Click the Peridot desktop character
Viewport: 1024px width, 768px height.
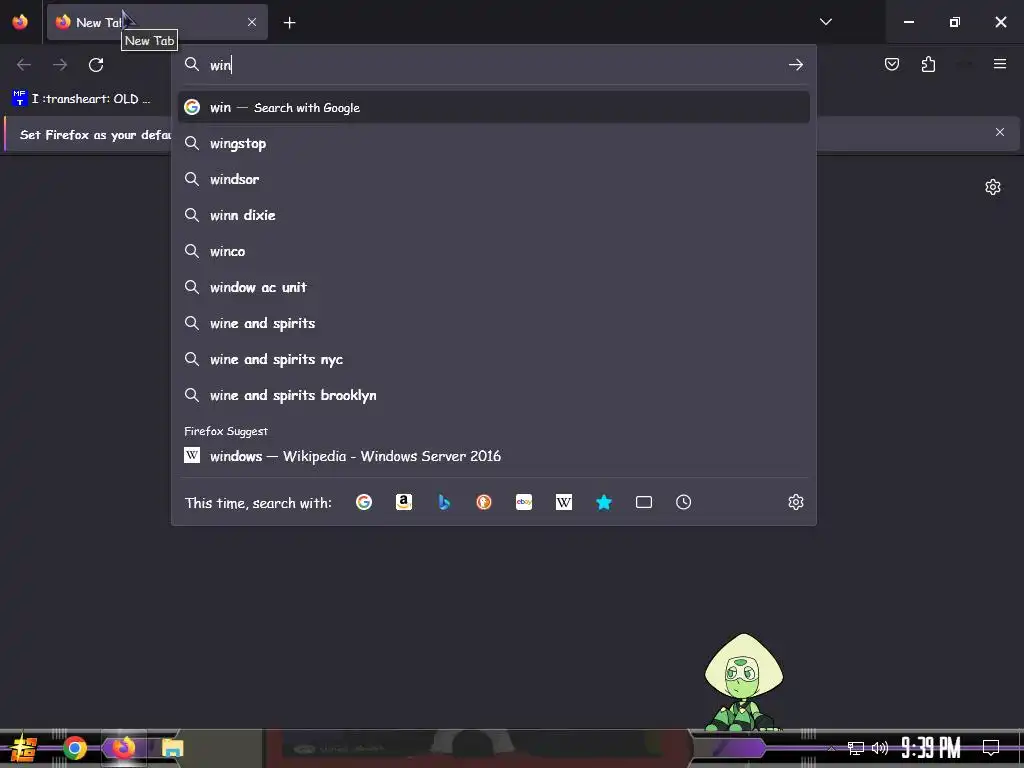[743, 682]
